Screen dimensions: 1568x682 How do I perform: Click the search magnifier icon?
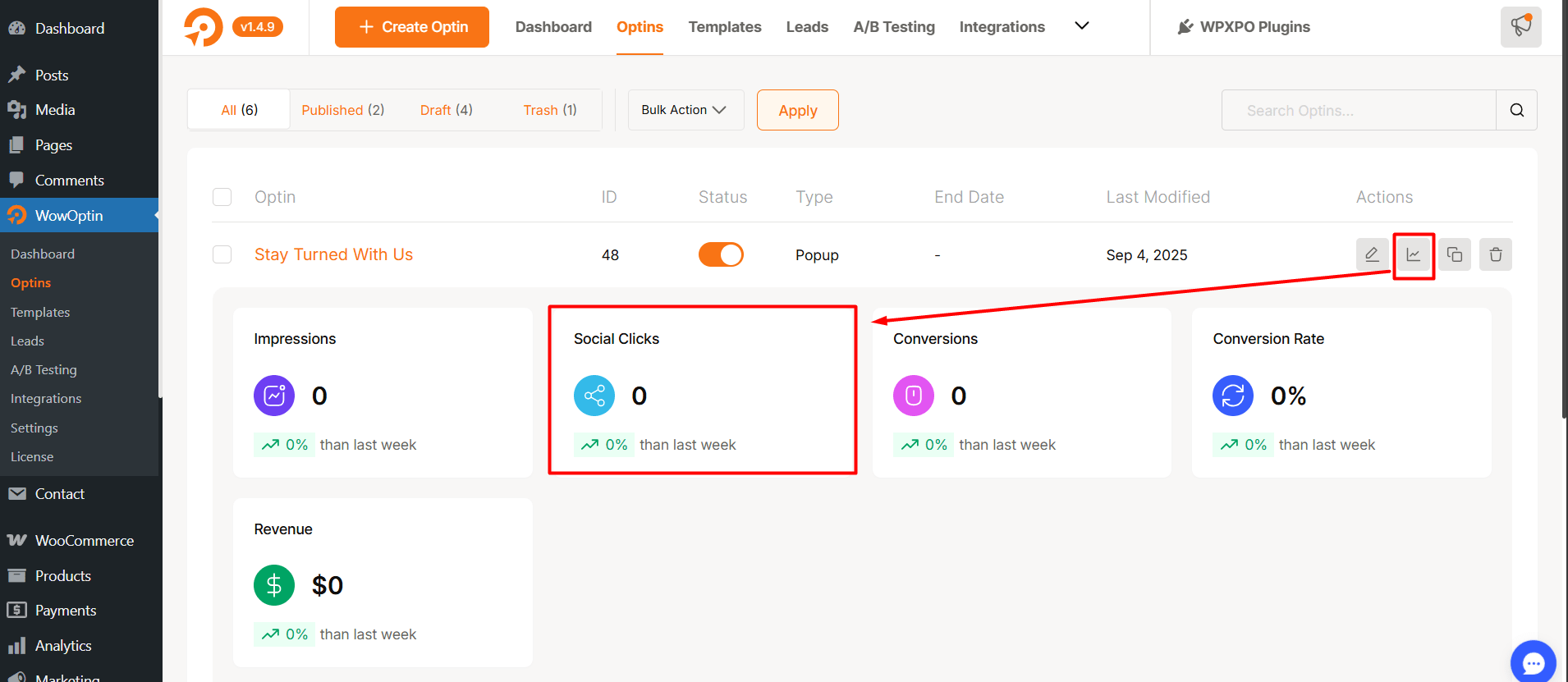(x=1517, y=110)
